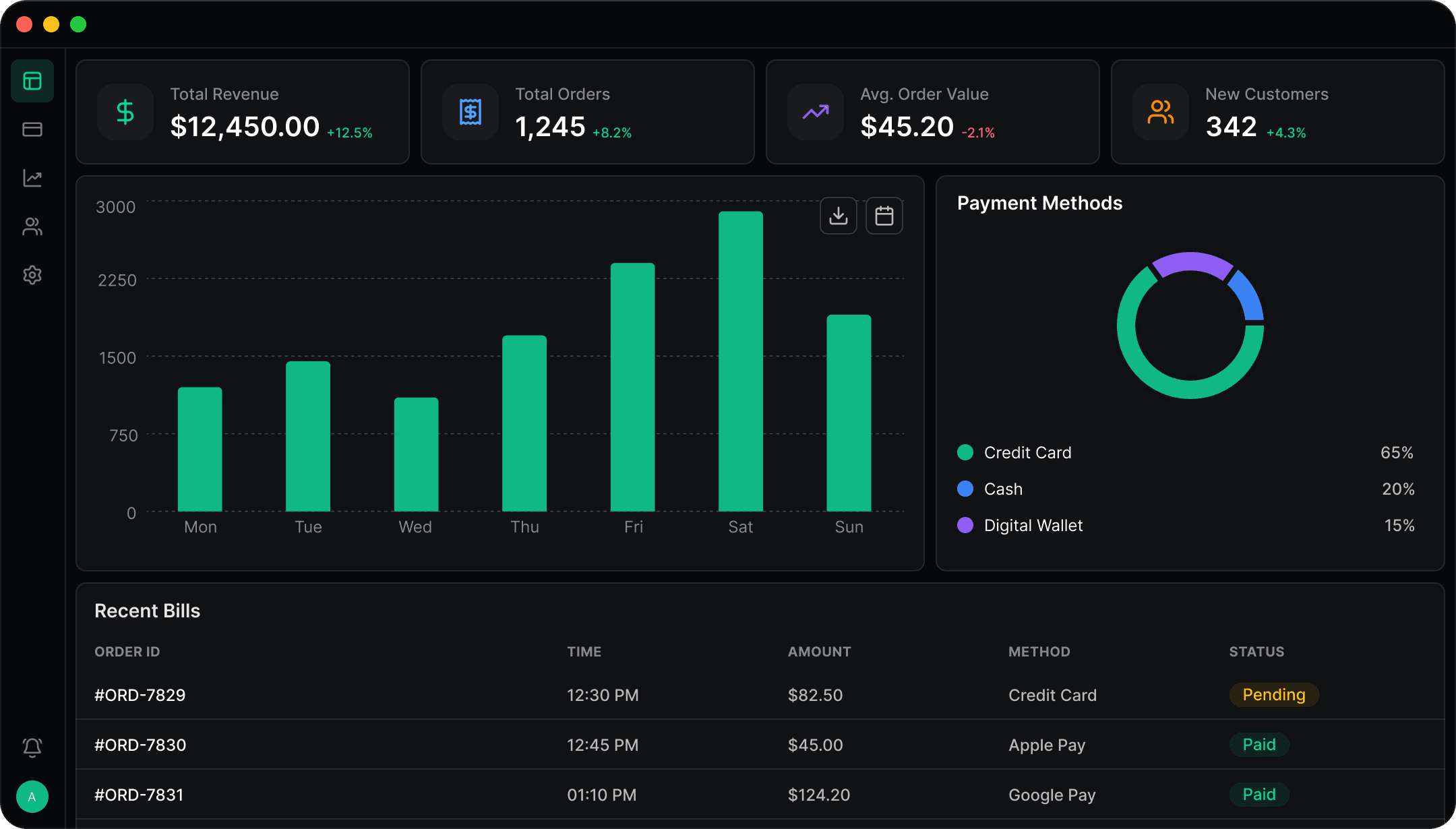Open the payments card icon in sidebar
This screenshot has height=829, width=1456.
click(32, 129)
